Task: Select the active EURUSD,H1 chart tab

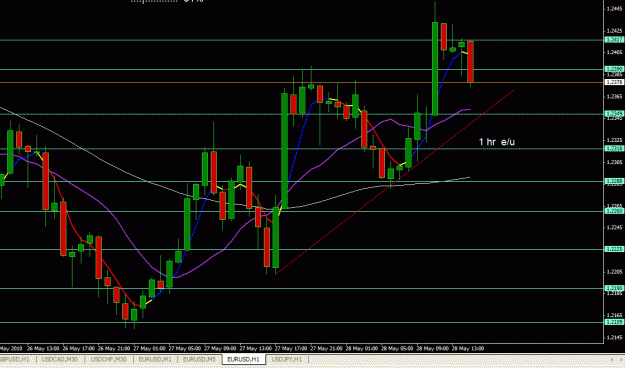Action: click(x=243, y=360)
